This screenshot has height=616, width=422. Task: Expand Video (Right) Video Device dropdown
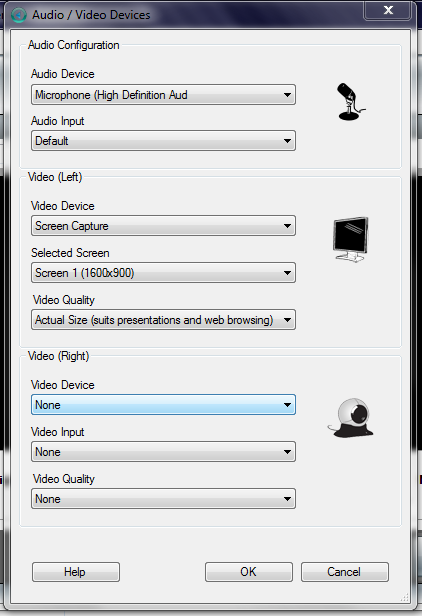tap(163, 405)
